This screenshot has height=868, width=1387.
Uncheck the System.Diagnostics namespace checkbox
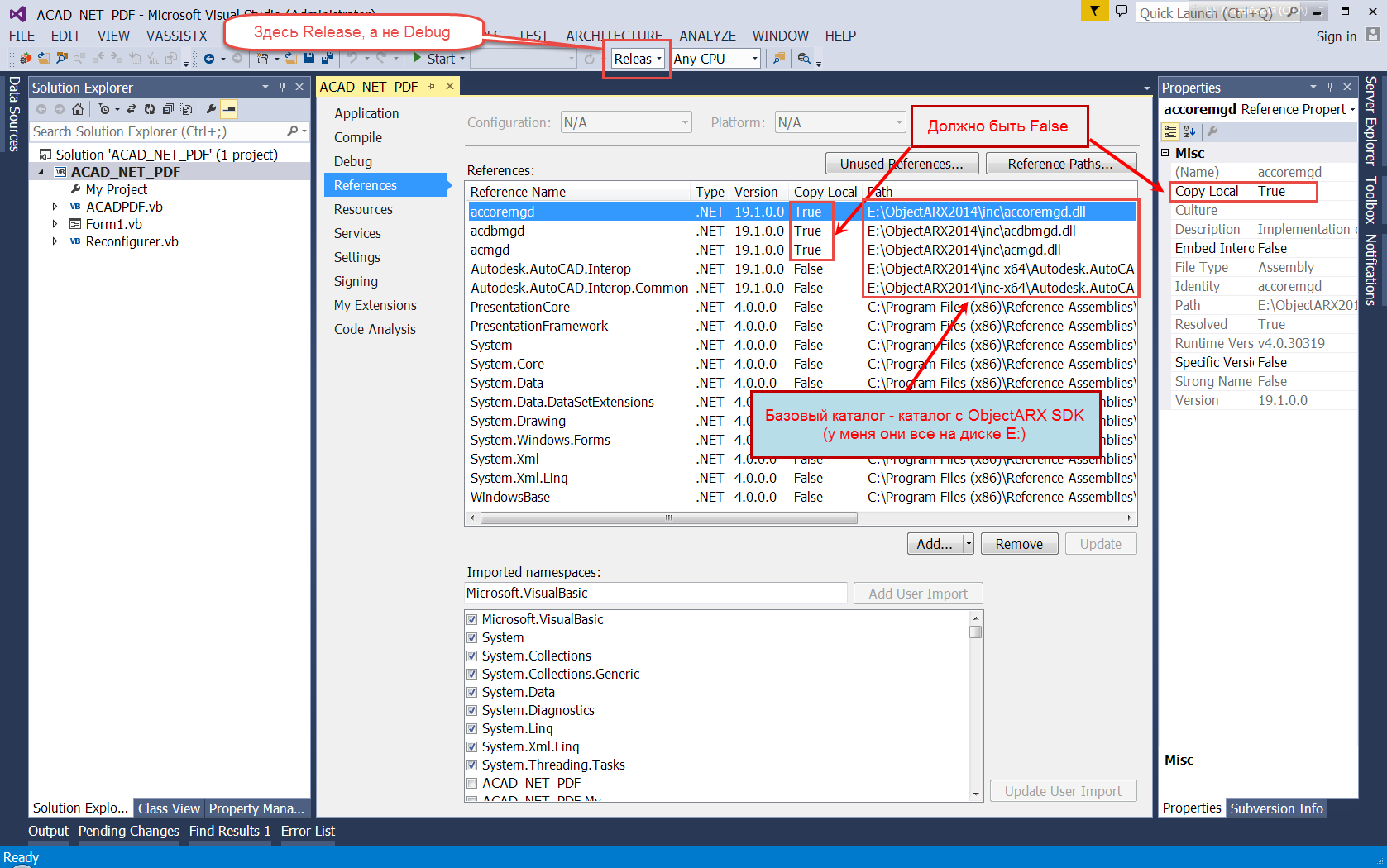coord(471,710)
